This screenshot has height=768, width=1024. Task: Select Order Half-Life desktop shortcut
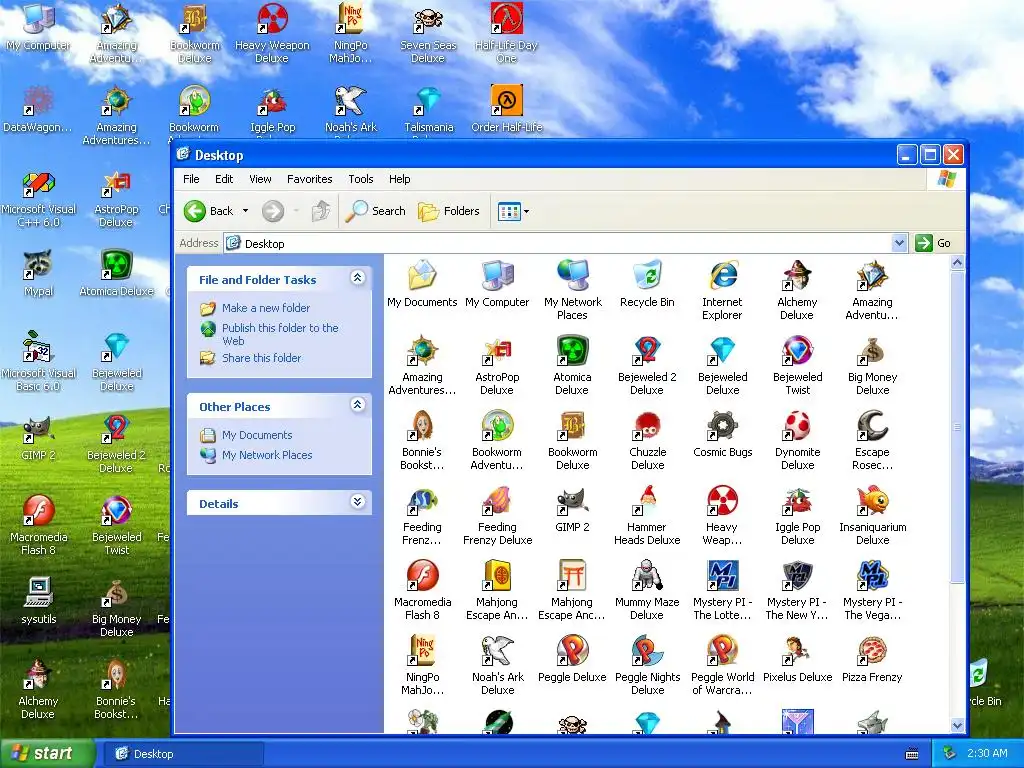[x=506, y=101]
